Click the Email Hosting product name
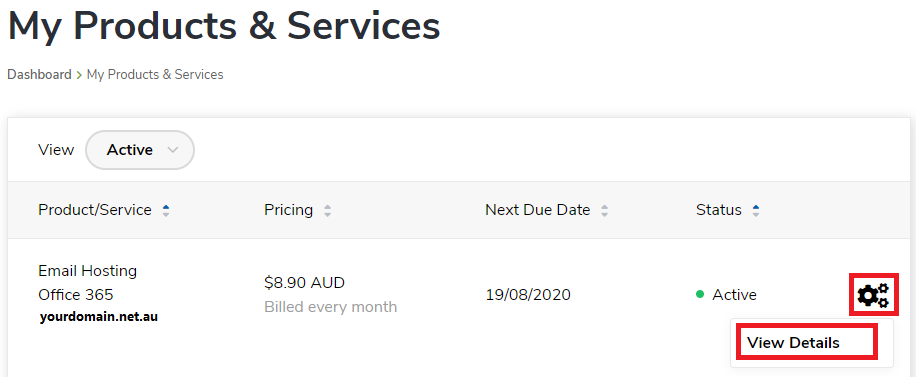Viewport: 916px width, 377px height. [88, 271]
